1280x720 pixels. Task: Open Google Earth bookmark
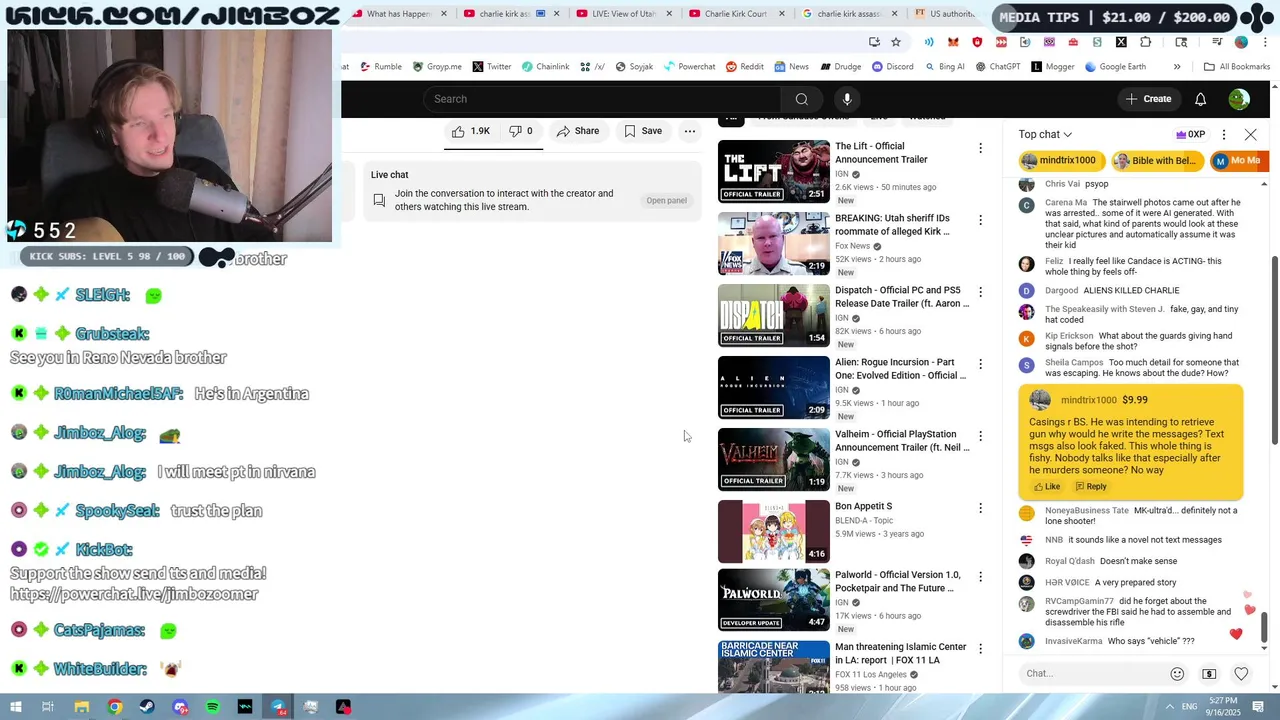[x=1115, y=67]
